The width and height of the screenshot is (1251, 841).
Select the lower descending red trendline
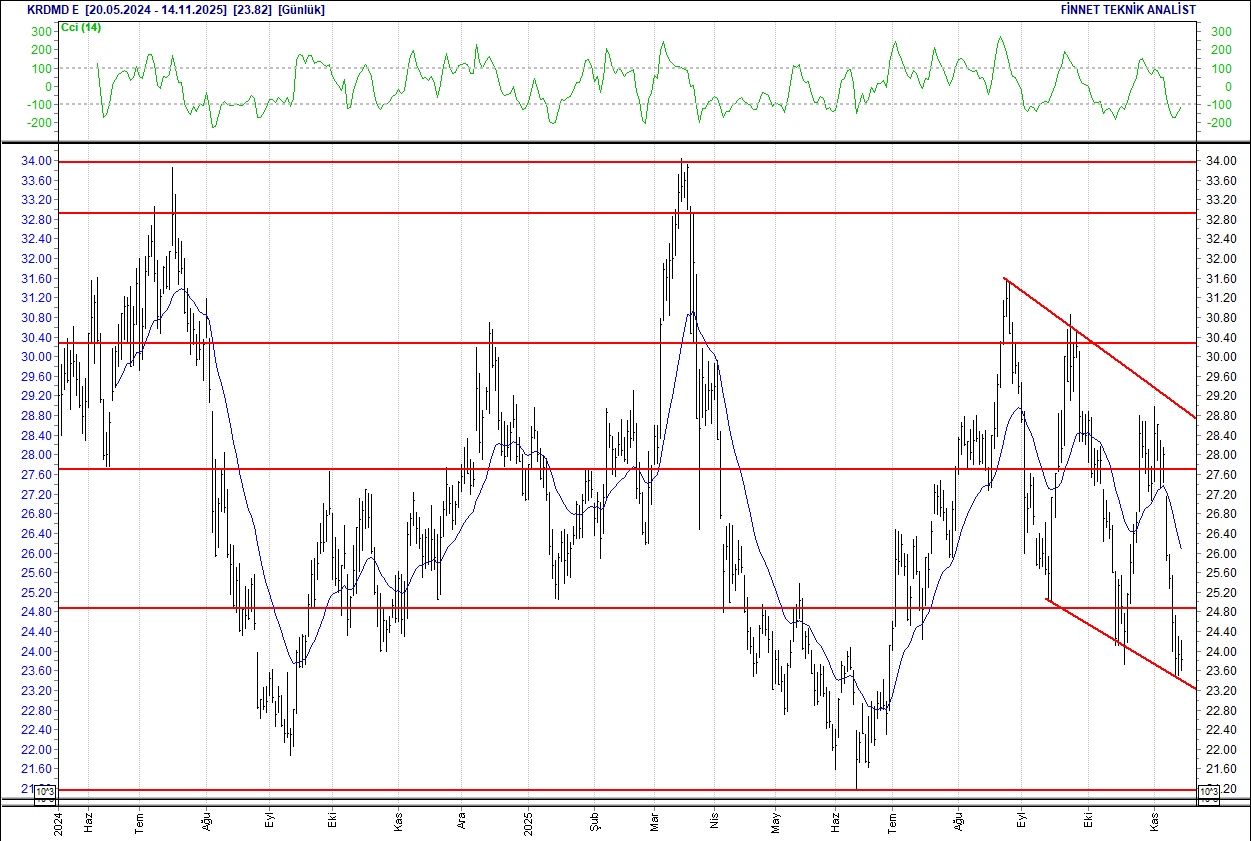1110,638
